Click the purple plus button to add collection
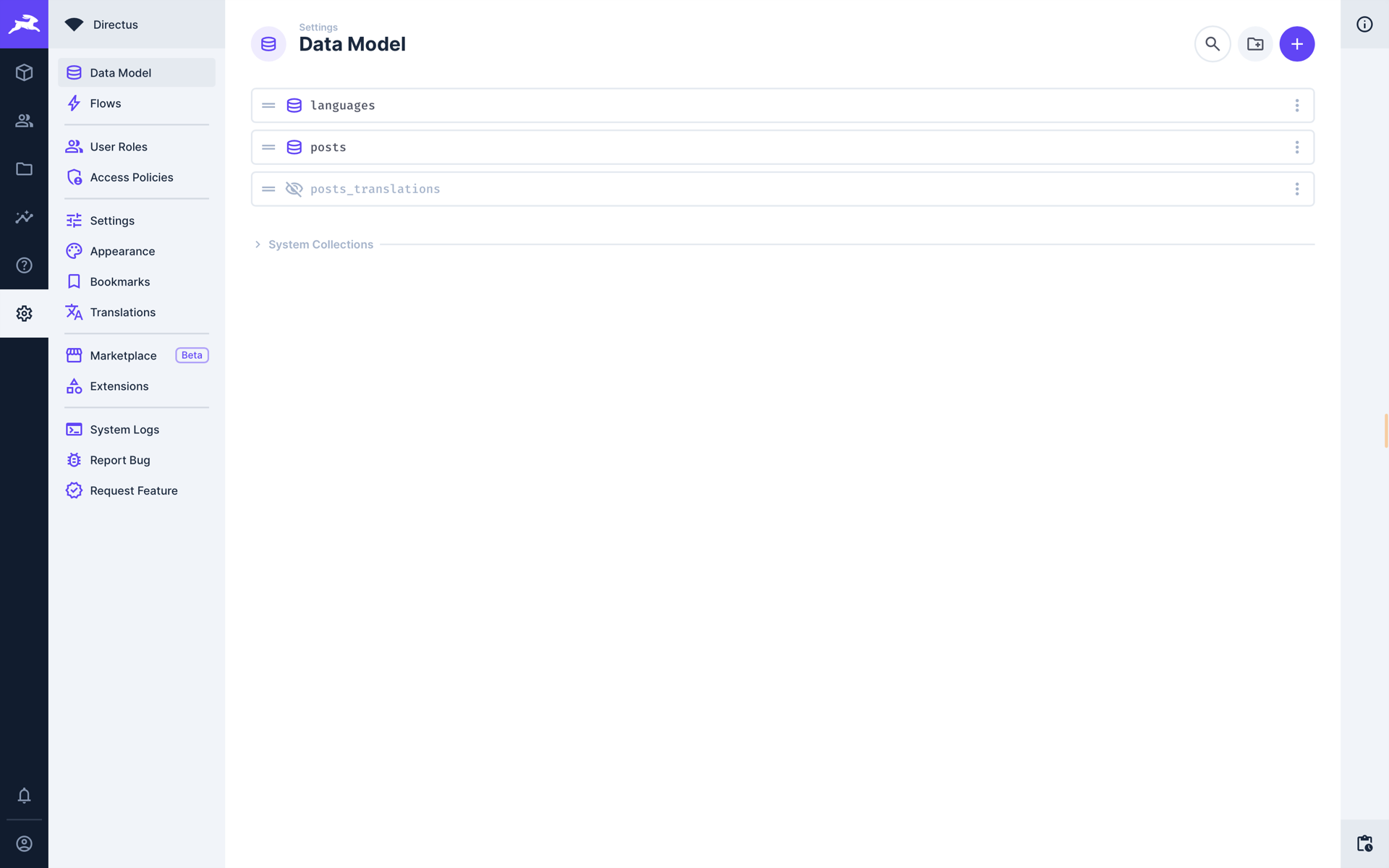 [1296, 43]
